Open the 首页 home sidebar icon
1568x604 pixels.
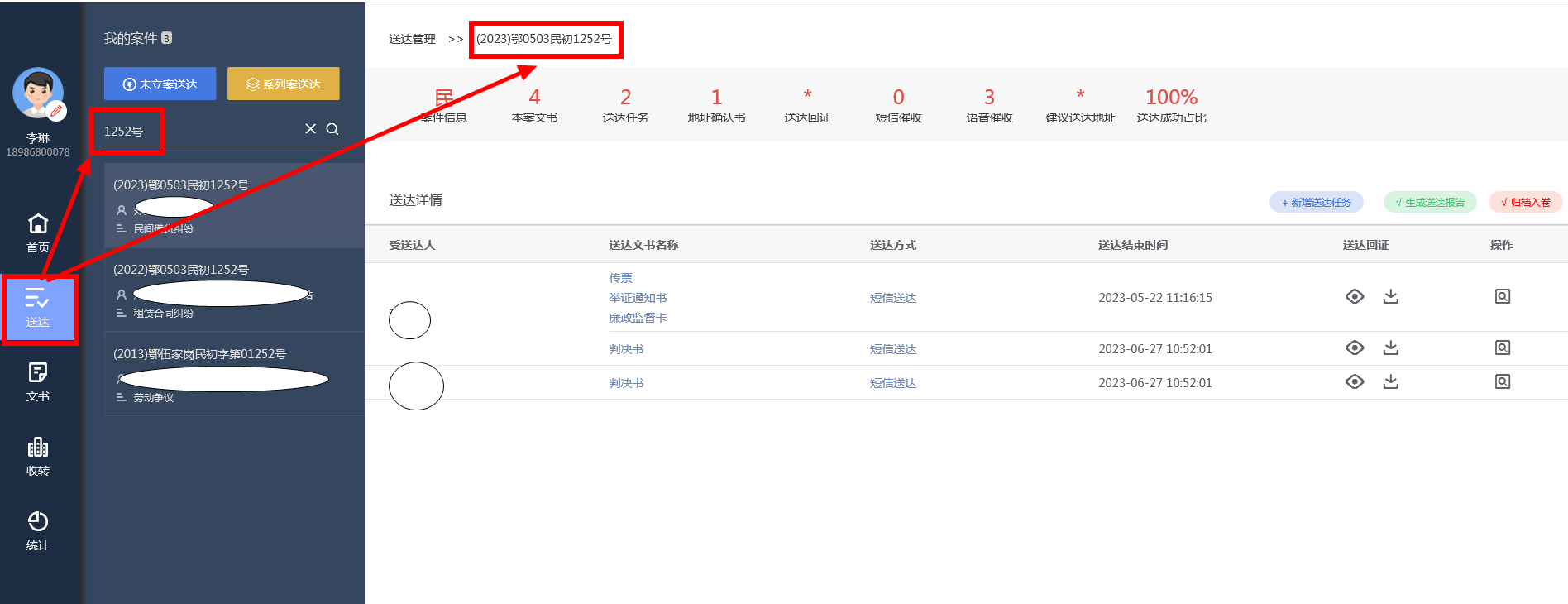pos(38,232)
